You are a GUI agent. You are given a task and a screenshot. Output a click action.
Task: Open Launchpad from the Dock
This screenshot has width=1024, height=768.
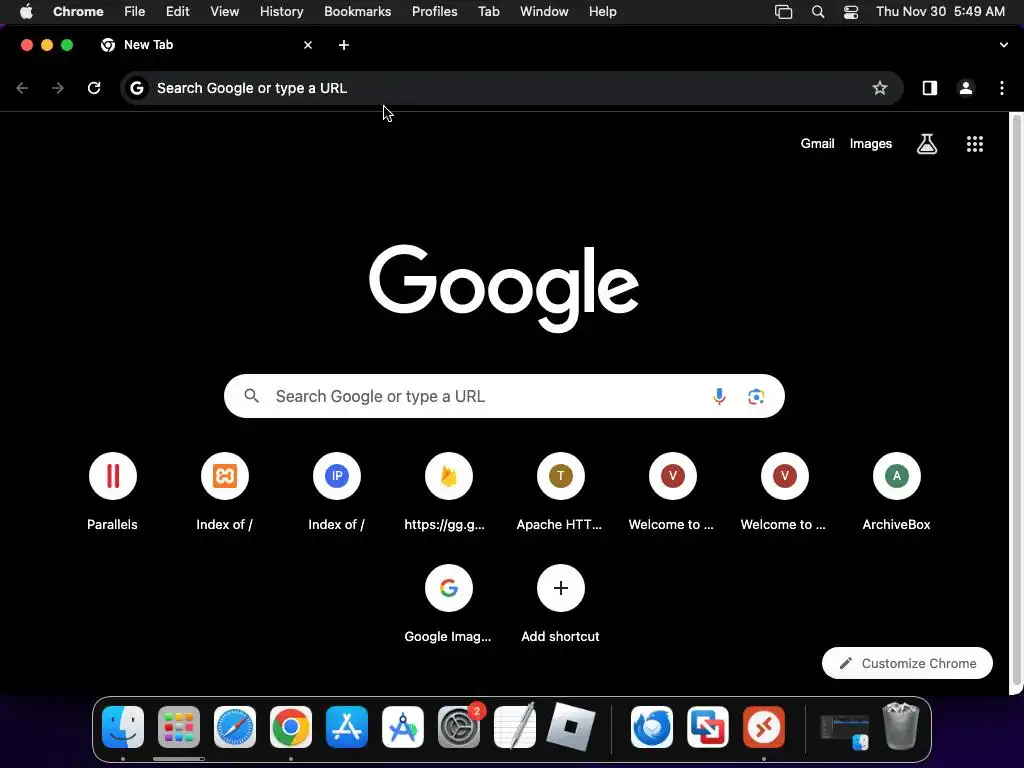pos(179,727)
